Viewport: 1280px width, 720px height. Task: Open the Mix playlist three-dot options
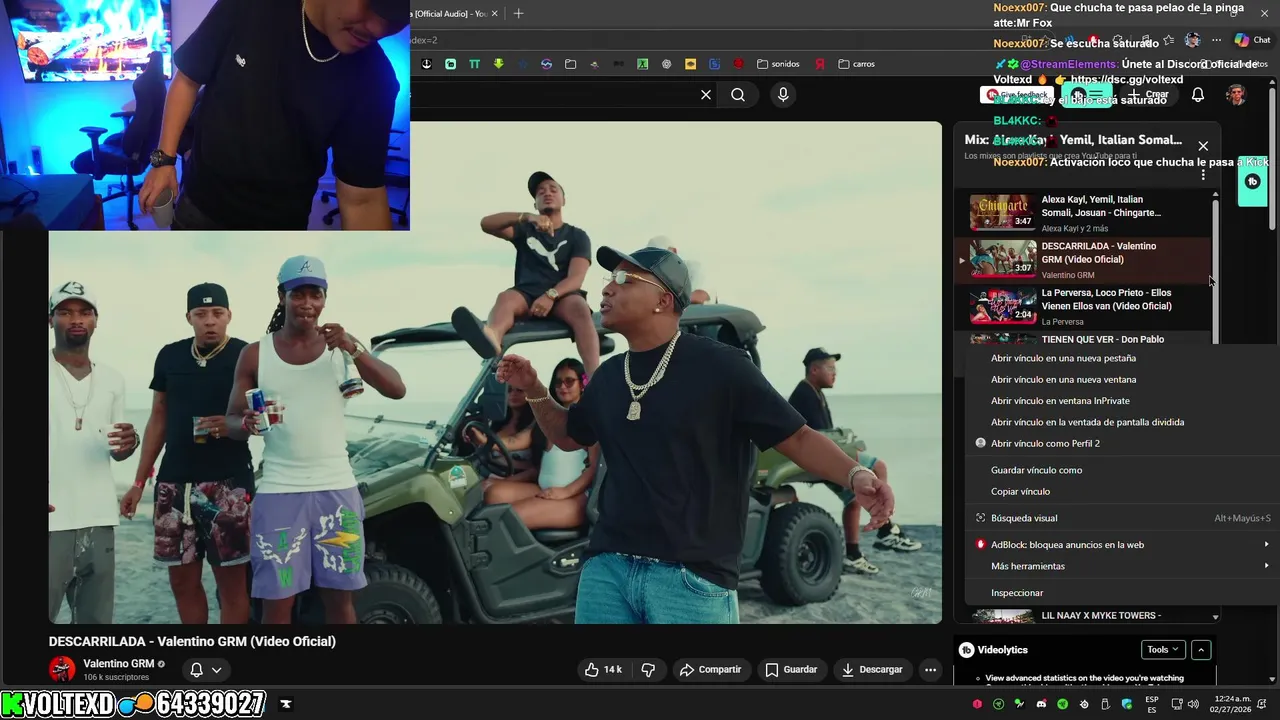(x=1203, y=174)
